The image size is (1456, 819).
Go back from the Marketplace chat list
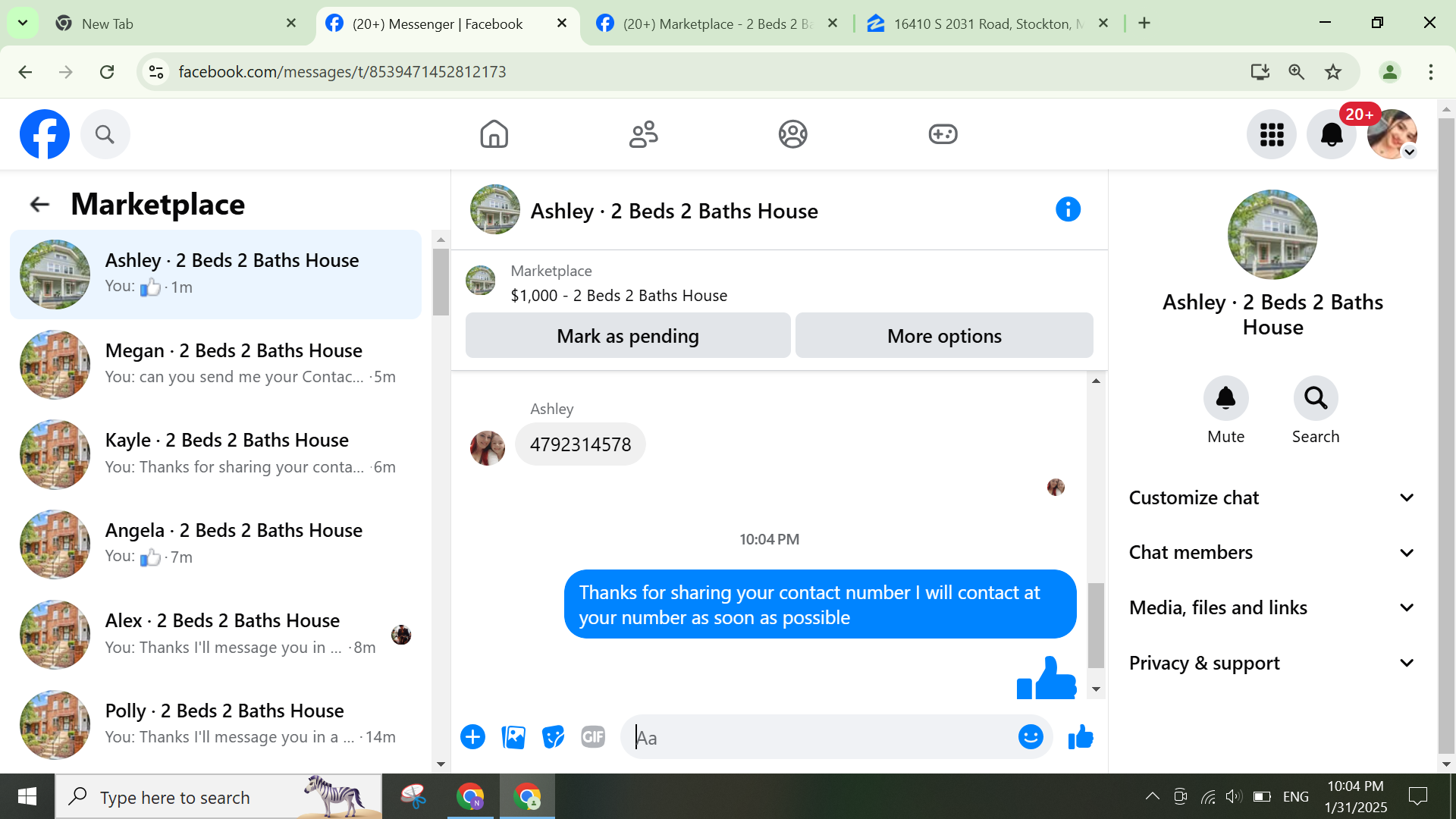point(39,204)
